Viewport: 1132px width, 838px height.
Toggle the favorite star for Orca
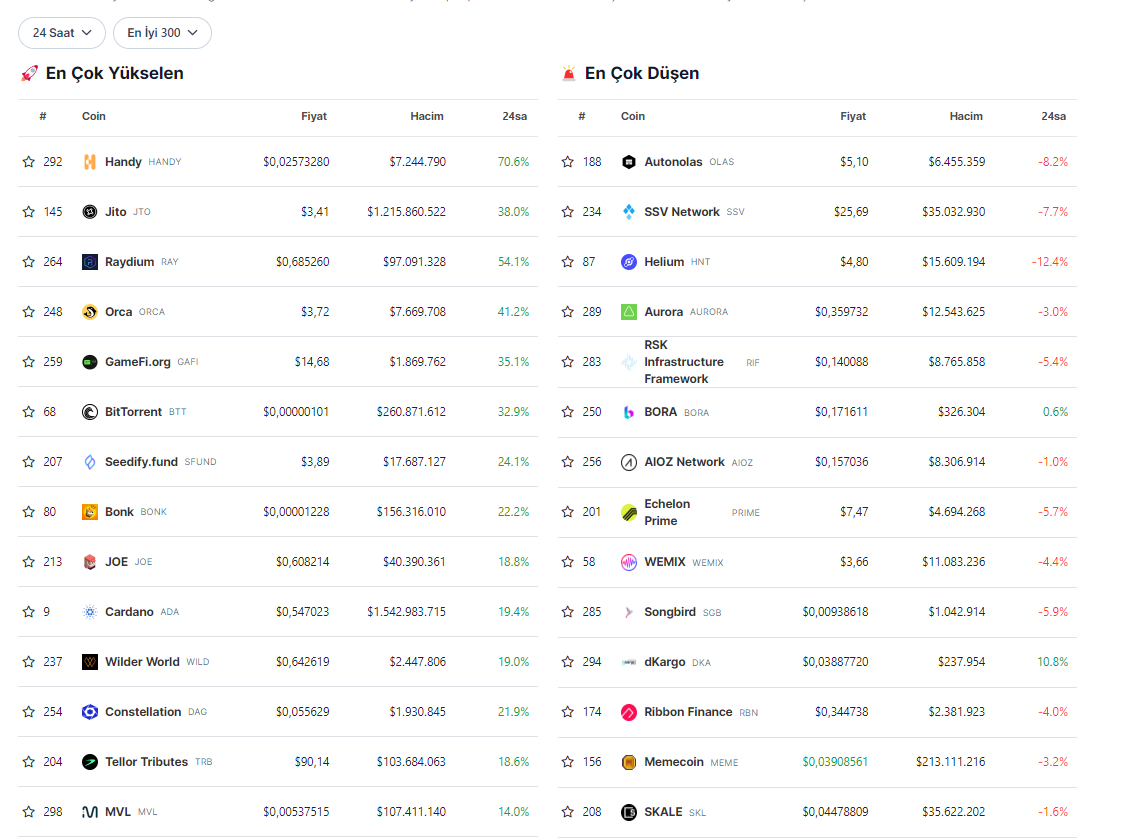click(29, 312)
